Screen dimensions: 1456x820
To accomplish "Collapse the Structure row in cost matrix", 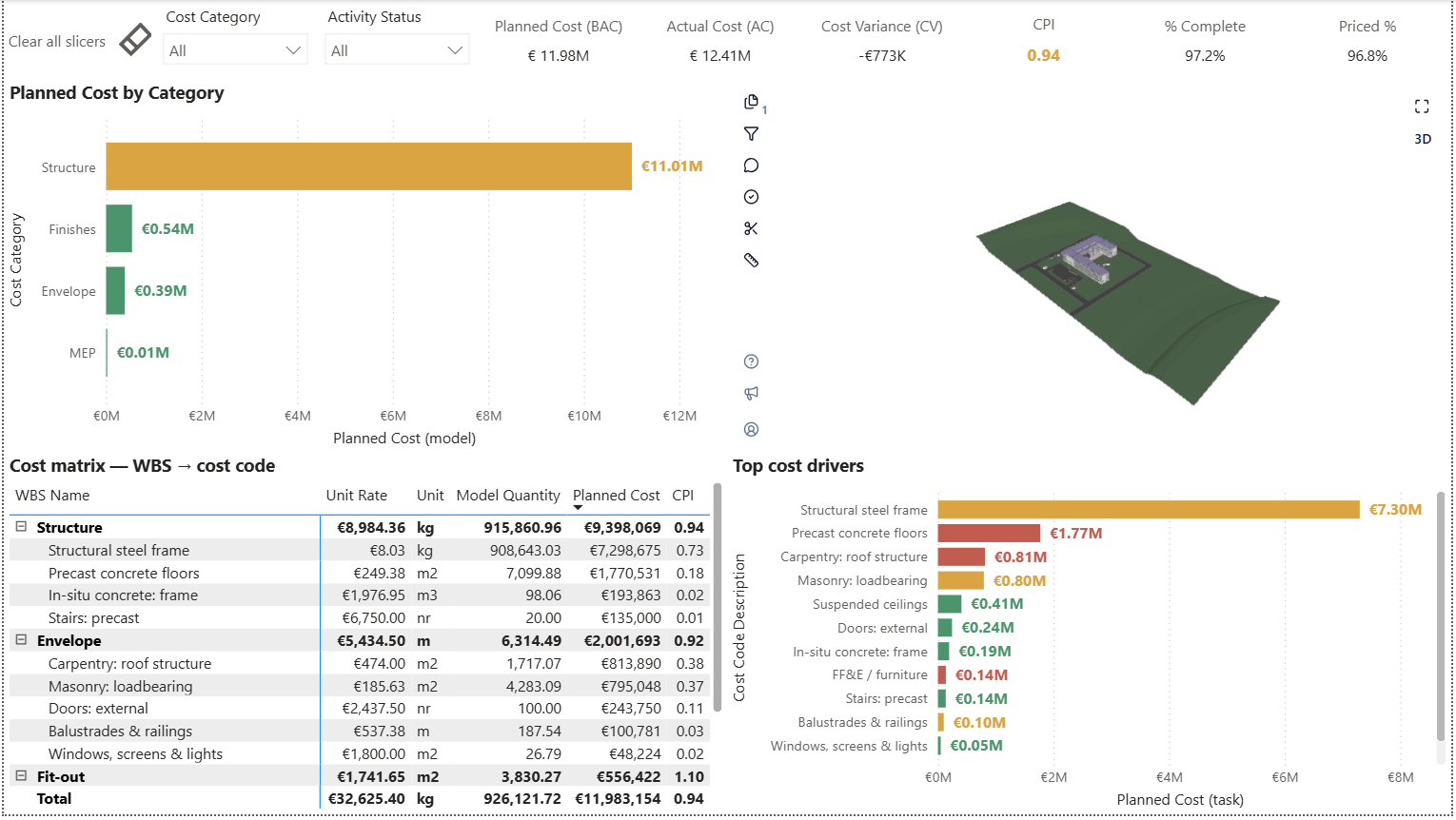I will click(21, 526).
